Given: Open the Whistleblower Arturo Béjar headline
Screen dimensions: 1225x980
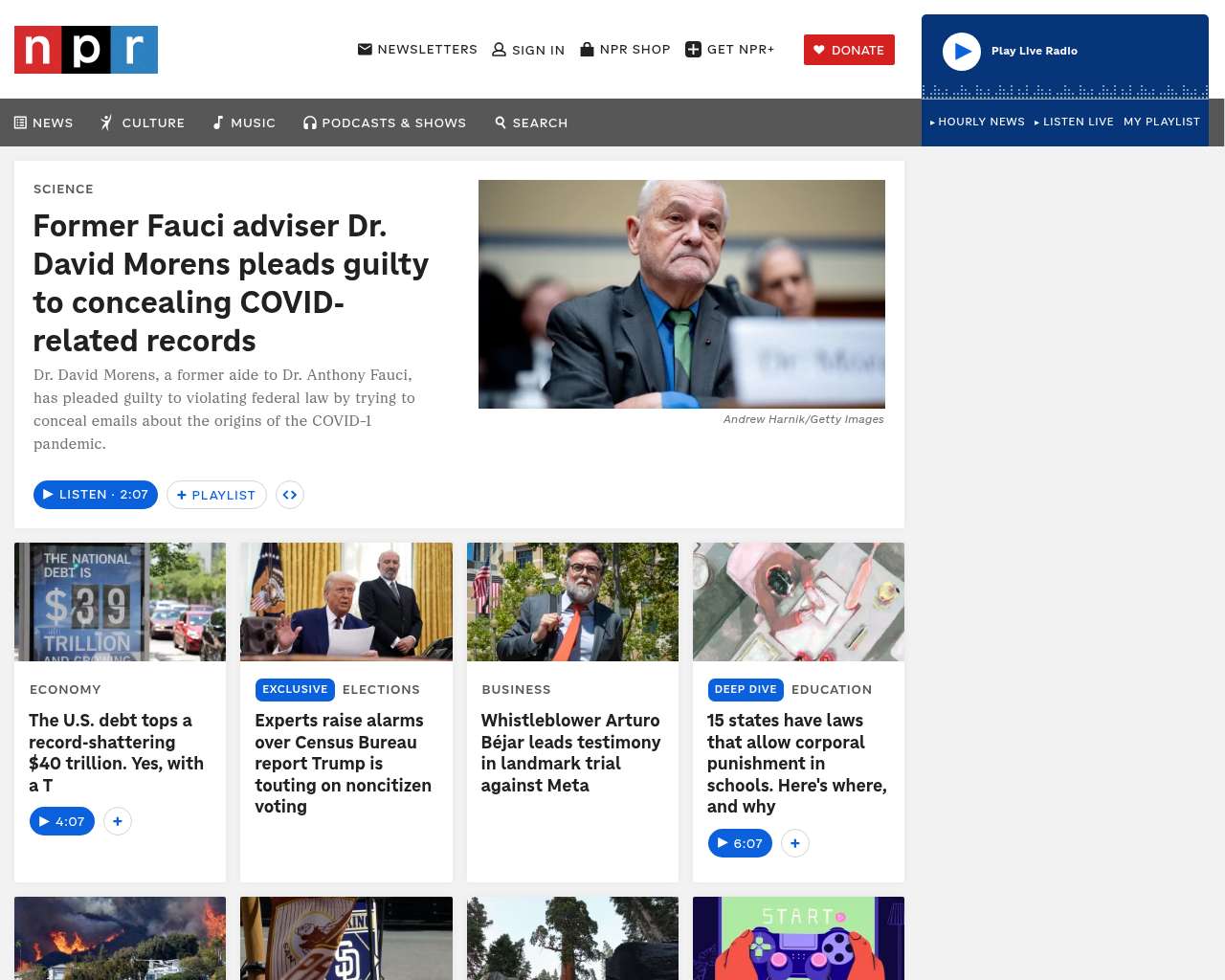Looking at the screenshot, I should (570, 752).
